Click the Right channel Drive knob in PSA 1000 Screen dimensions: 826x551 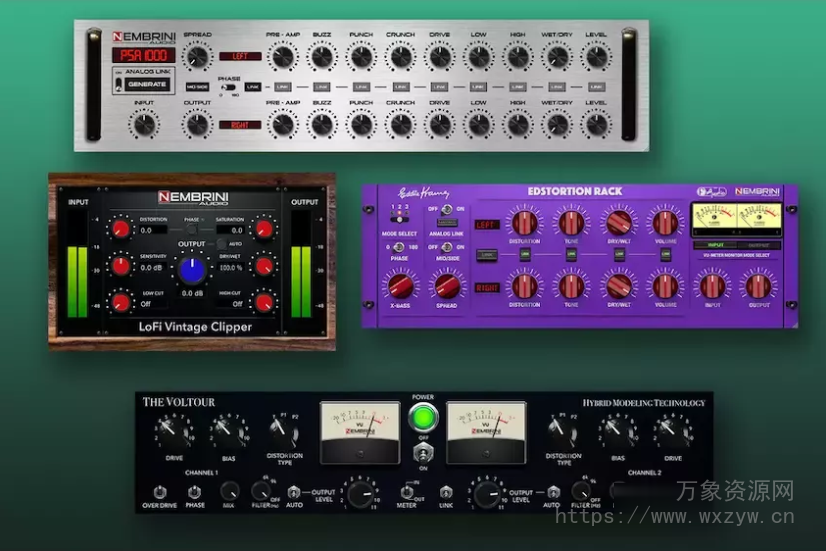coord(440,125)
